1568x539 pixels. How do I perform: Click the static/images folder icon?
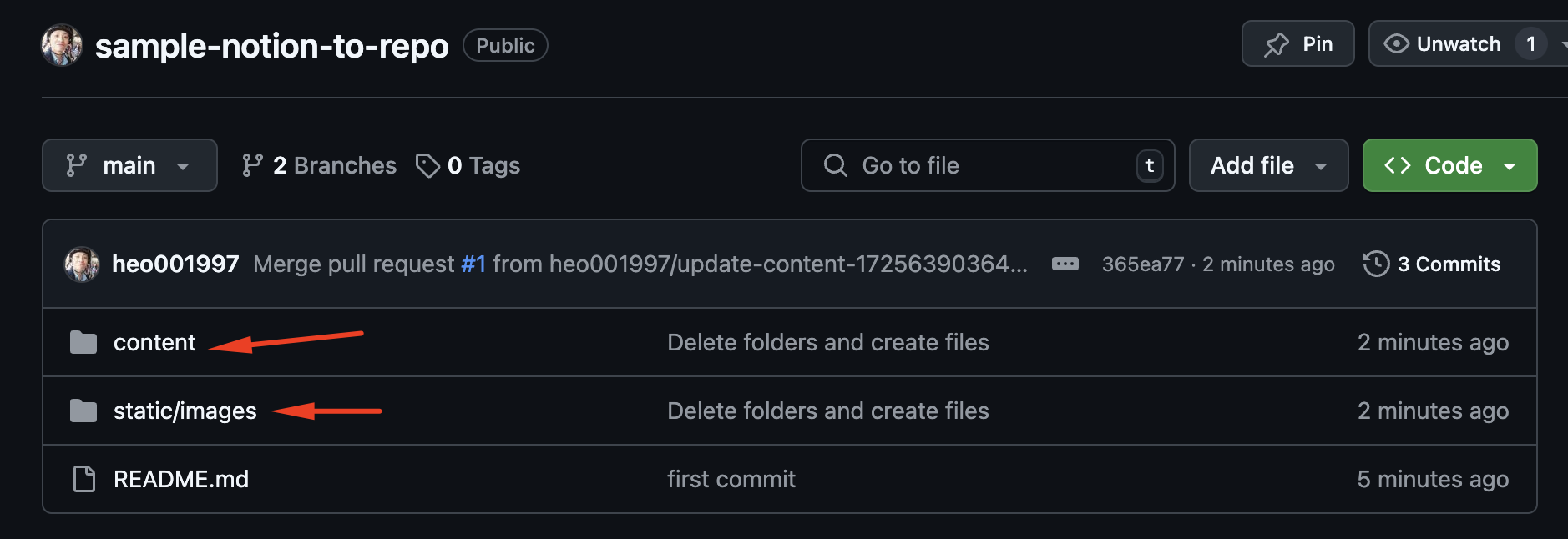[83, 411]
